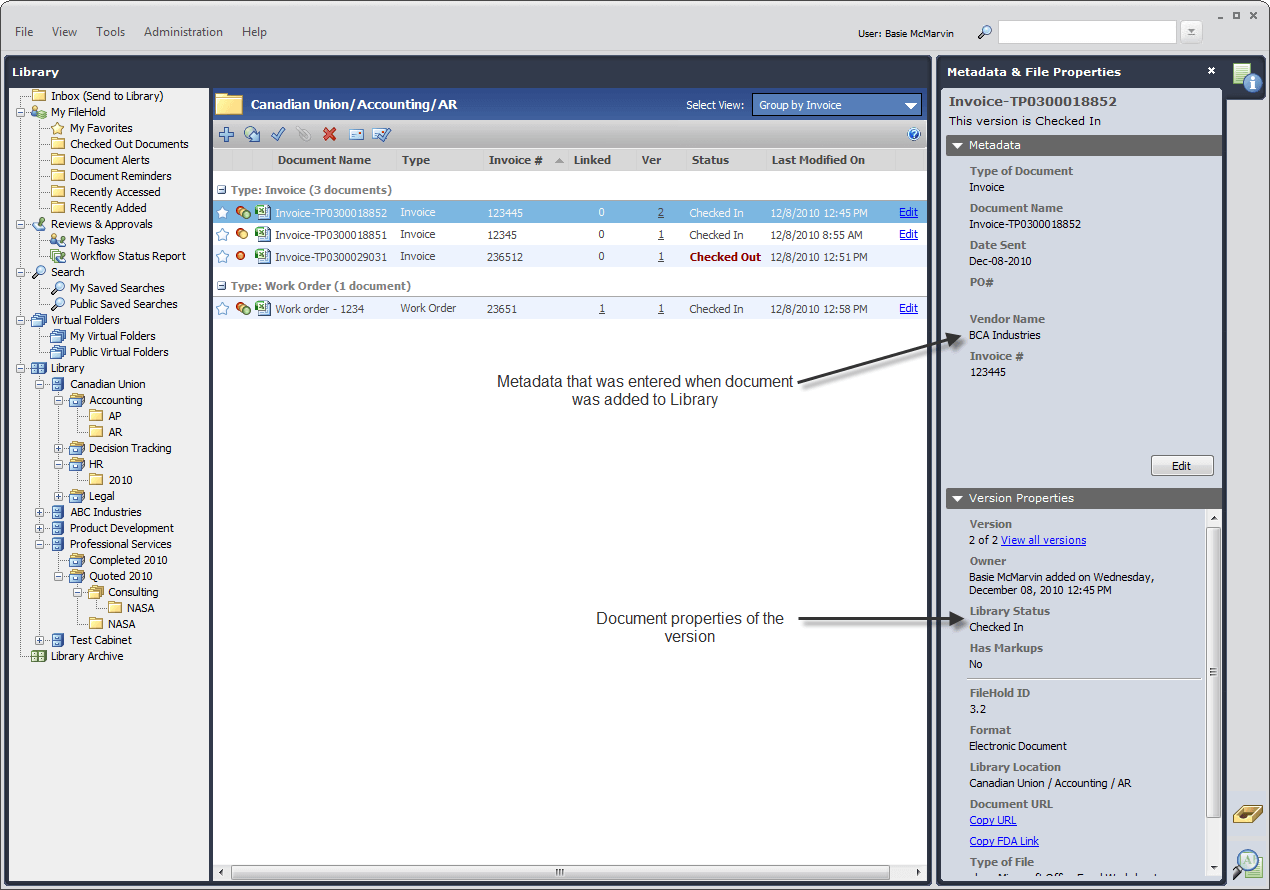Click the Canadian Union/Accounting/AR folder icon in header
This screenshot has height=890, width=1270.
(229, 104)
